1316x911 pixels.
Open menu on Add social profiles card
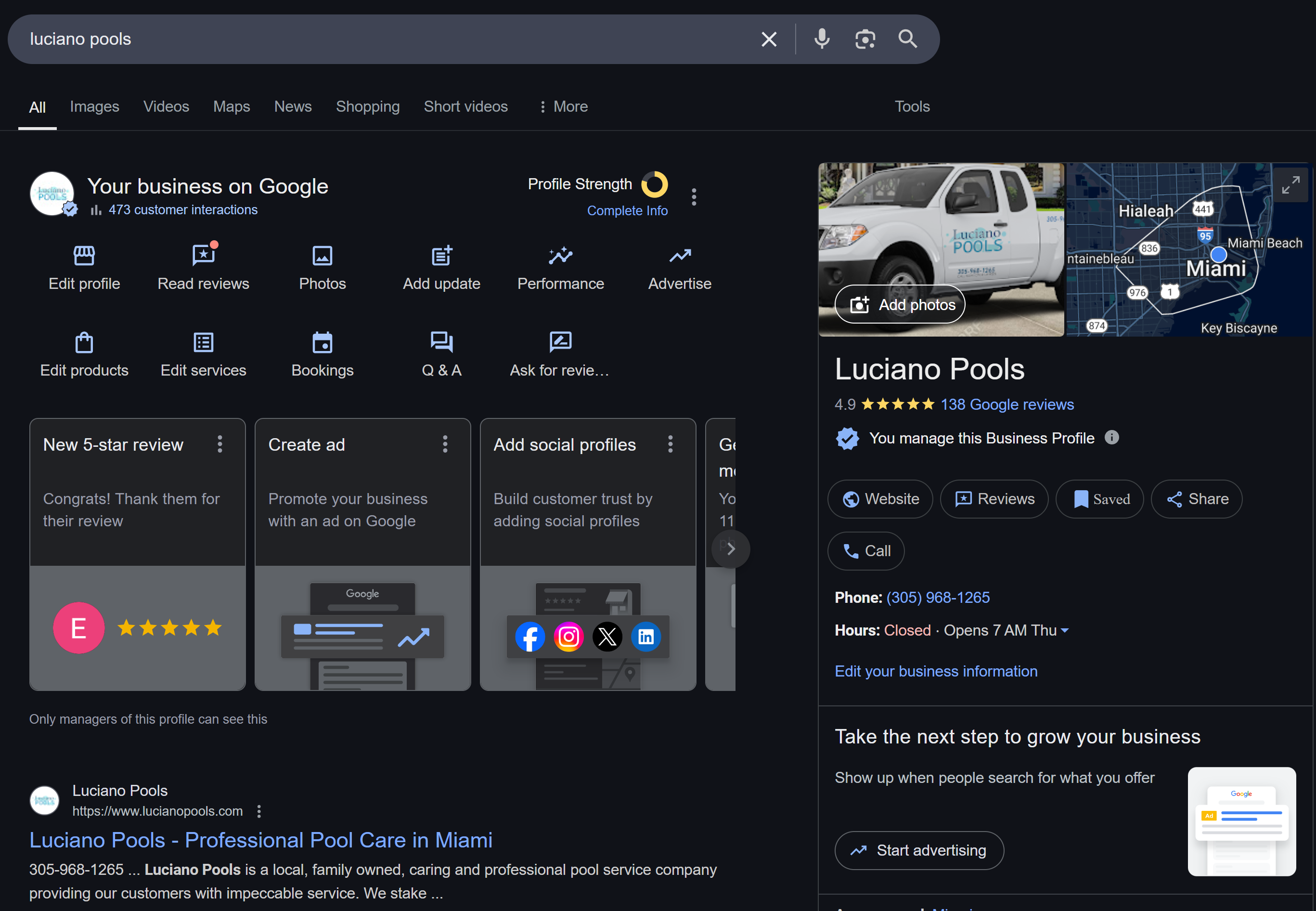[x=671, y=444]
